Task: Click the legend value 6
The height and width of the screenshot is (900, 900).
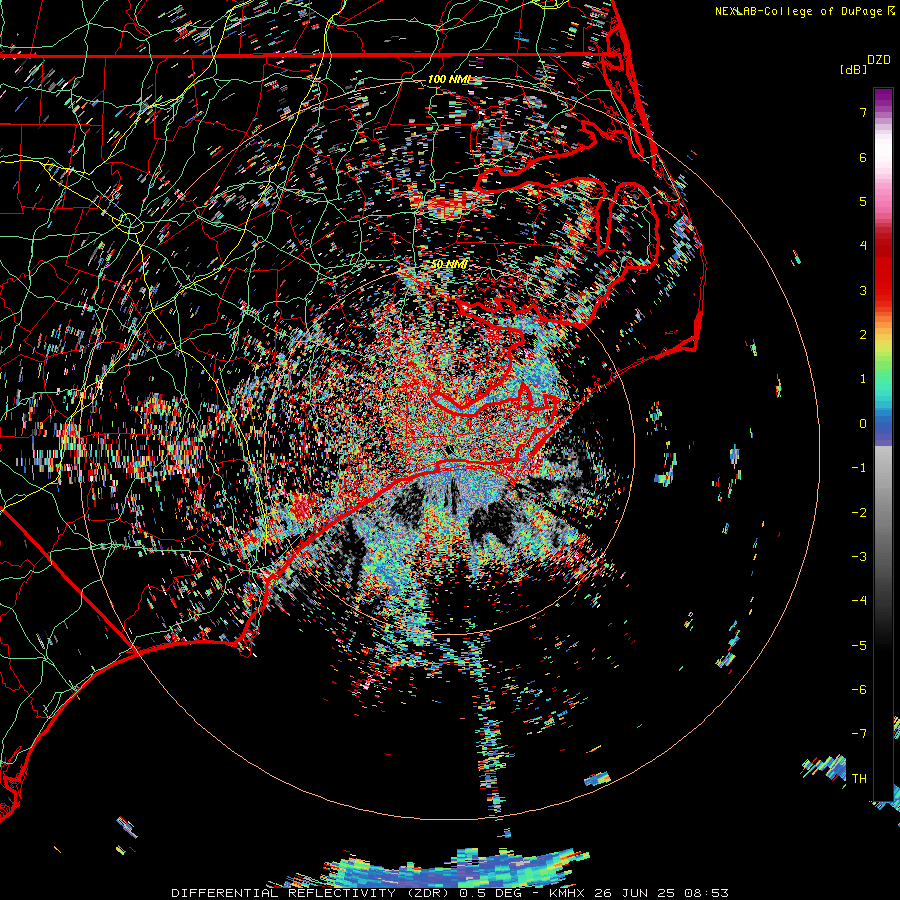Action: [863, 157]
